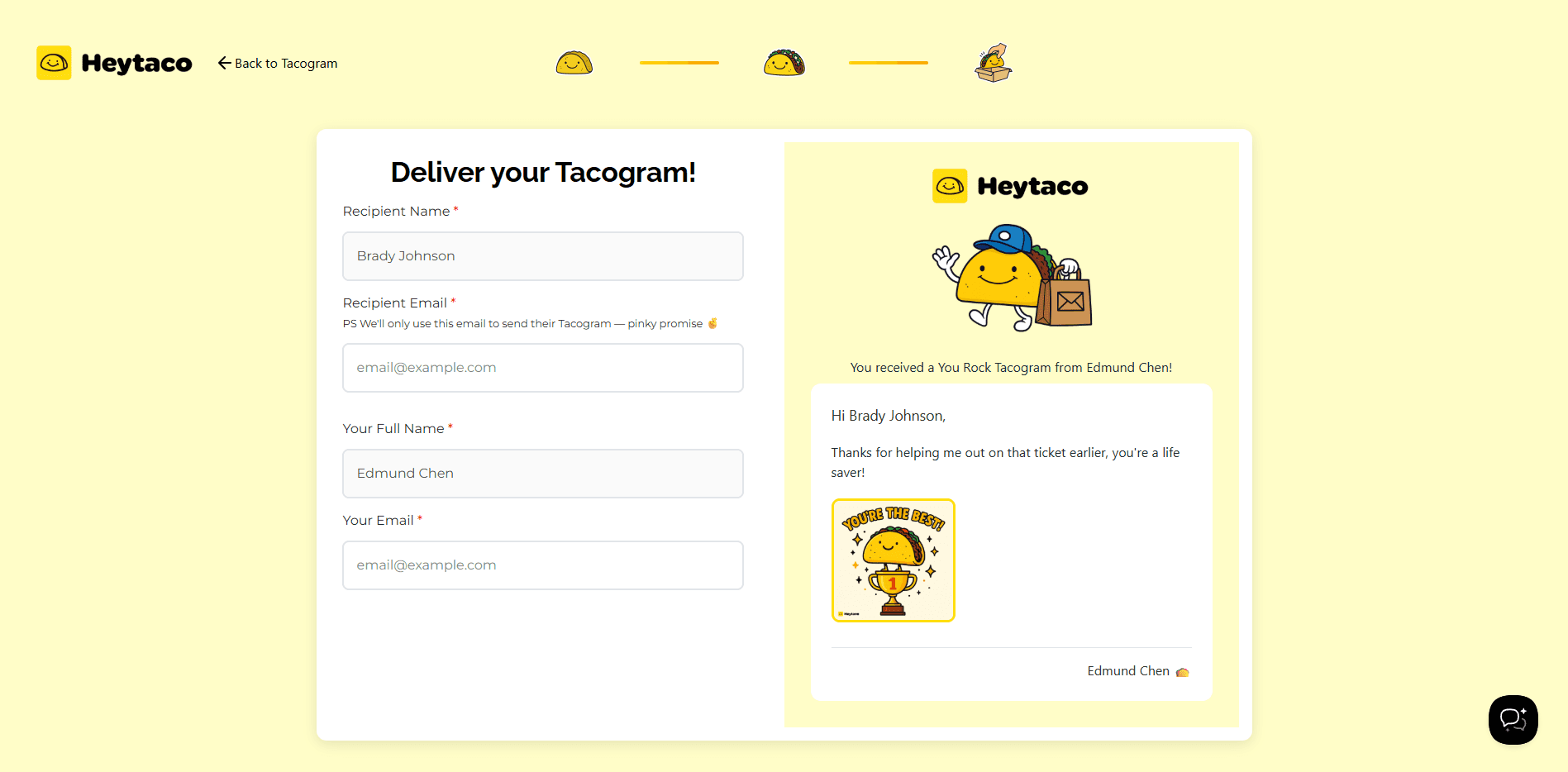Open the chat support widget icon
1568x772 pixels.
pyautogui.click(x=1513, y=720)
